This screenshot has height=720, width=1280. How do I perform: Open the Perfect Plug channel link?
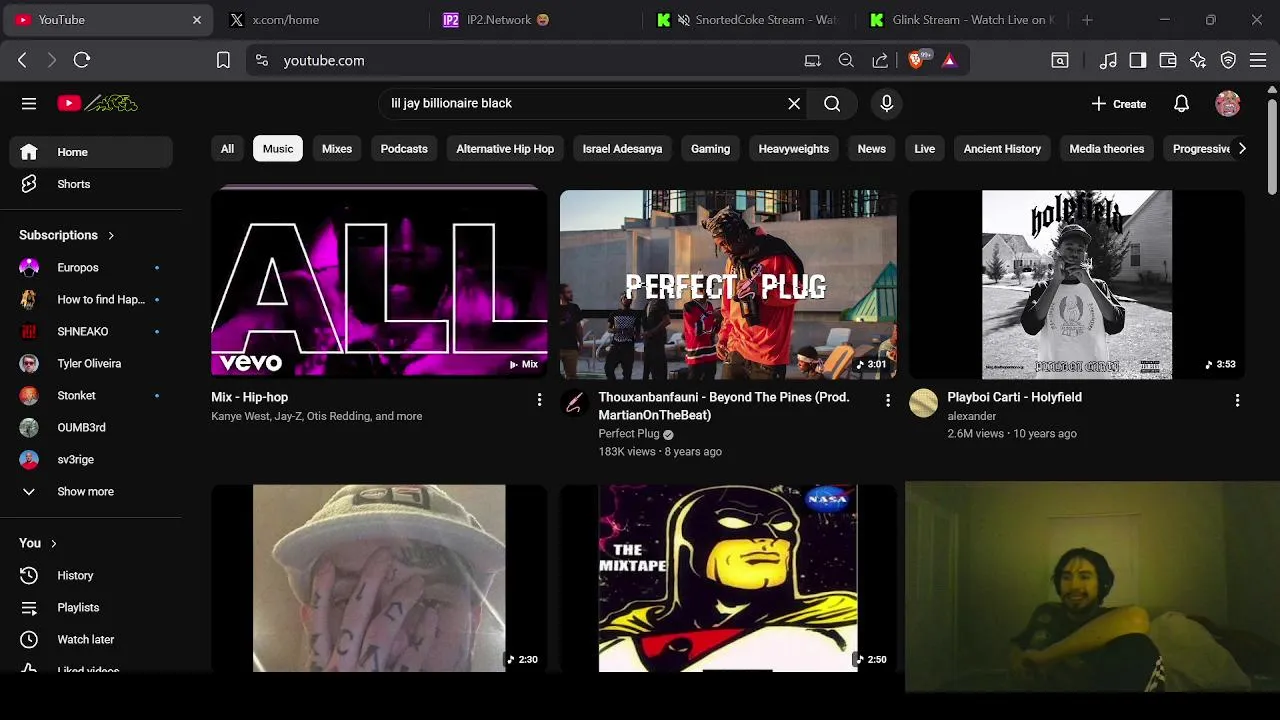pyautogui.click(x=629, y=434)
